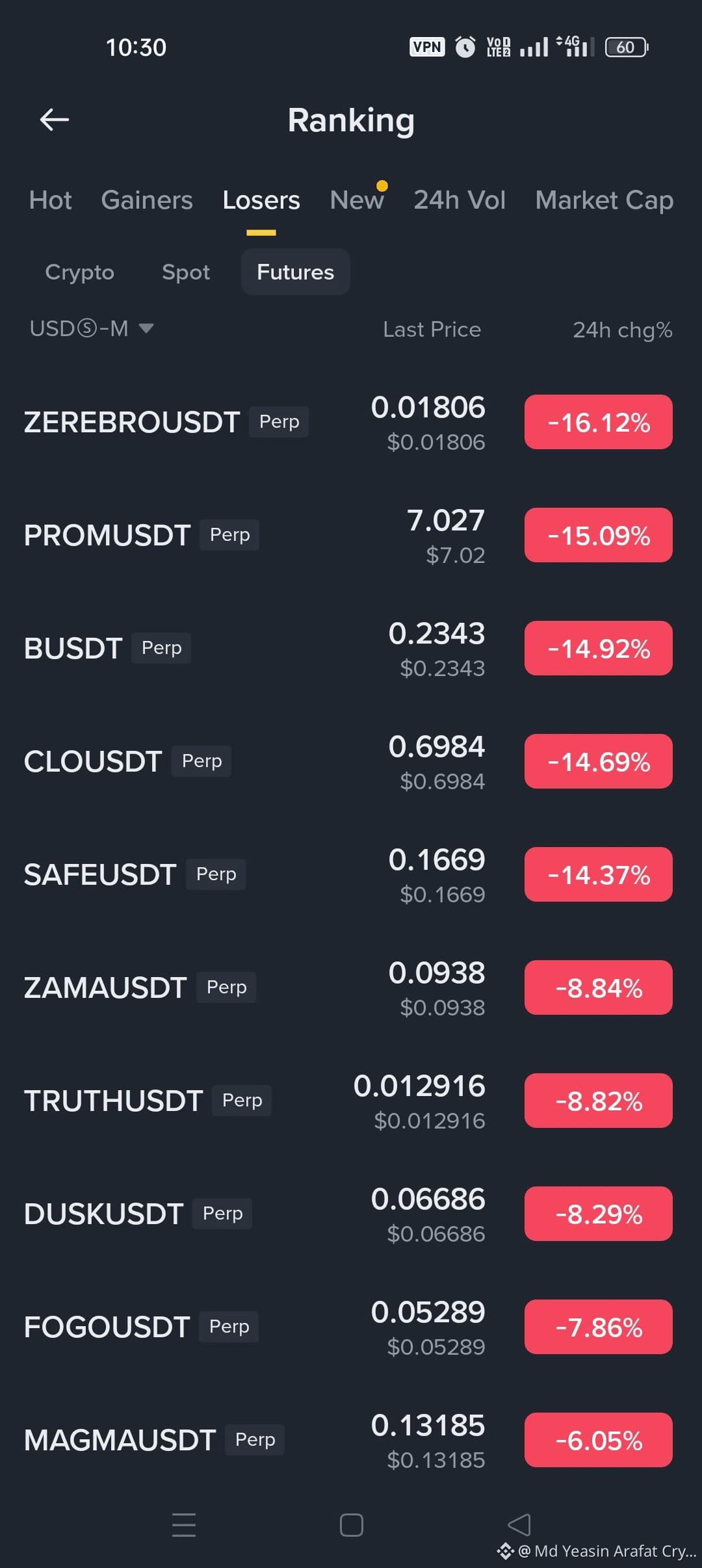Expand the USDⓈ-M dropdown
This screenshot has width=702, height=1568.
tap(92, 328)
